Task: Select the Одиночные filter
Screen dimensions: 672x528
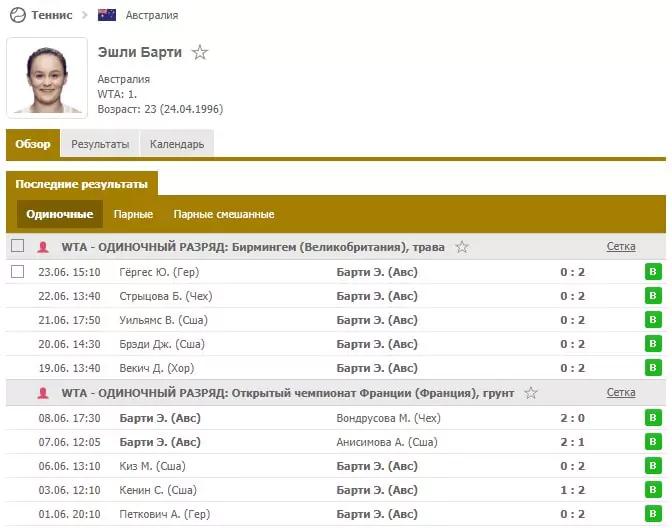Action: (x=60, y=214)
